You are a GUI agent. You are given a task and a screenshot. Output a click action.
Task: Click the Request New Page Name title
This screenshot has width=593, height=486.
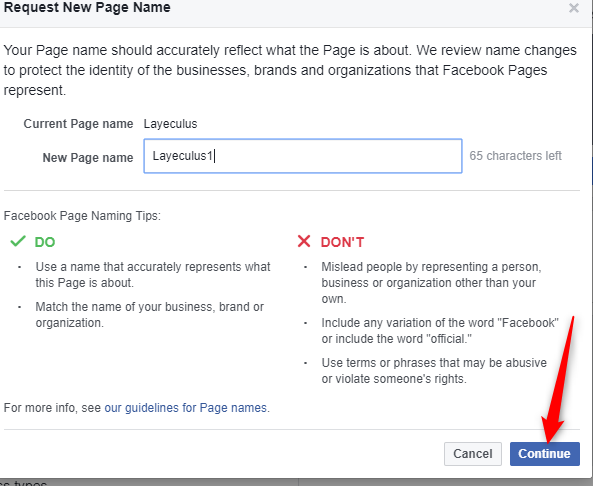[x=87, y=7]
